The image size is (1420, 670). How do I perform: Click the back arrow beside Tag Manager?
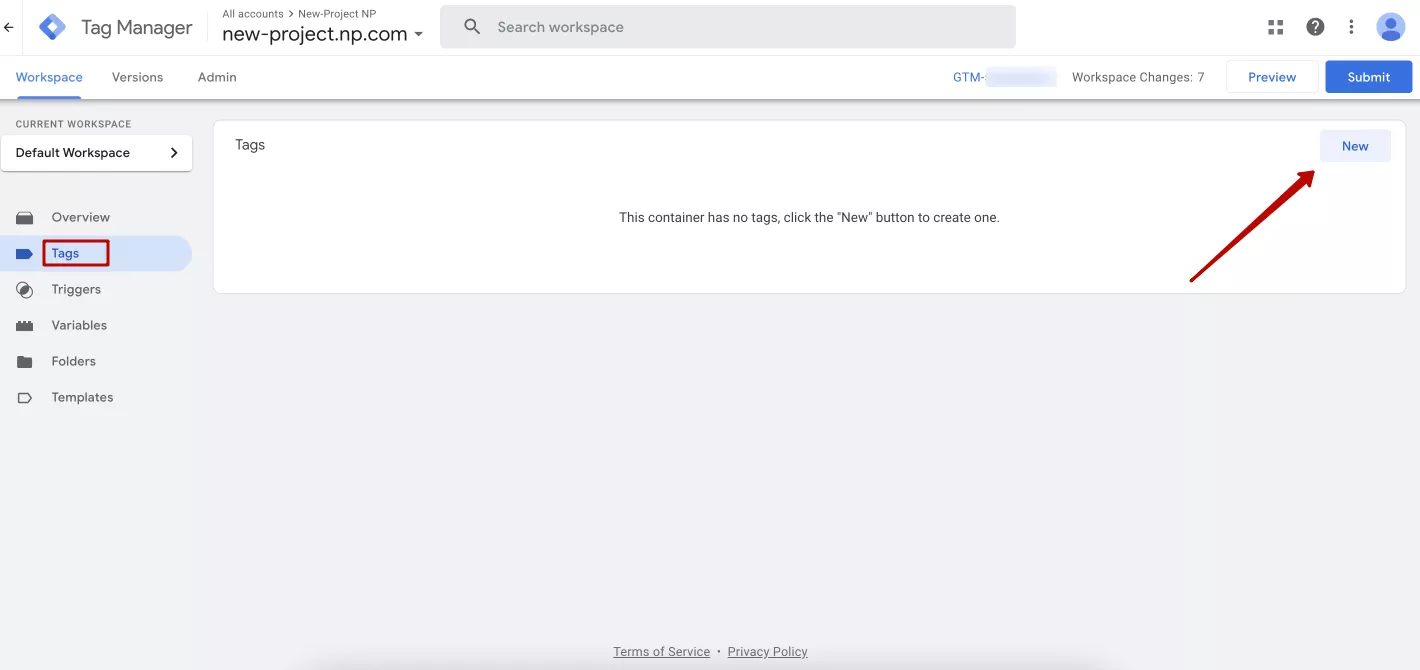click(x=9, y=28)
